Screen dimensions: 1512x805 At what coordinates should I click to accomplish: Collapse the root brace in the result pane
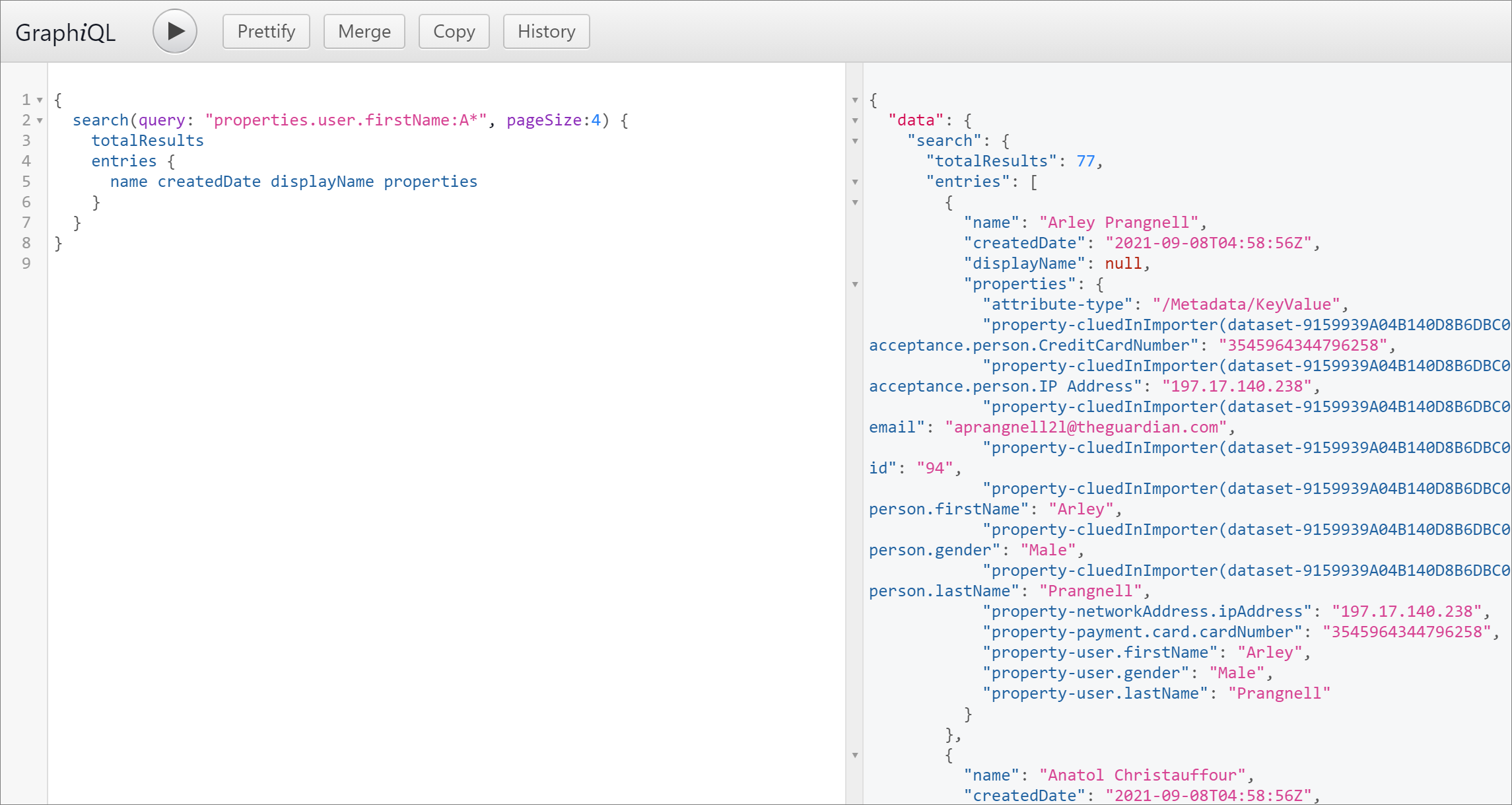pyautogui.click(x=855, y=100)
